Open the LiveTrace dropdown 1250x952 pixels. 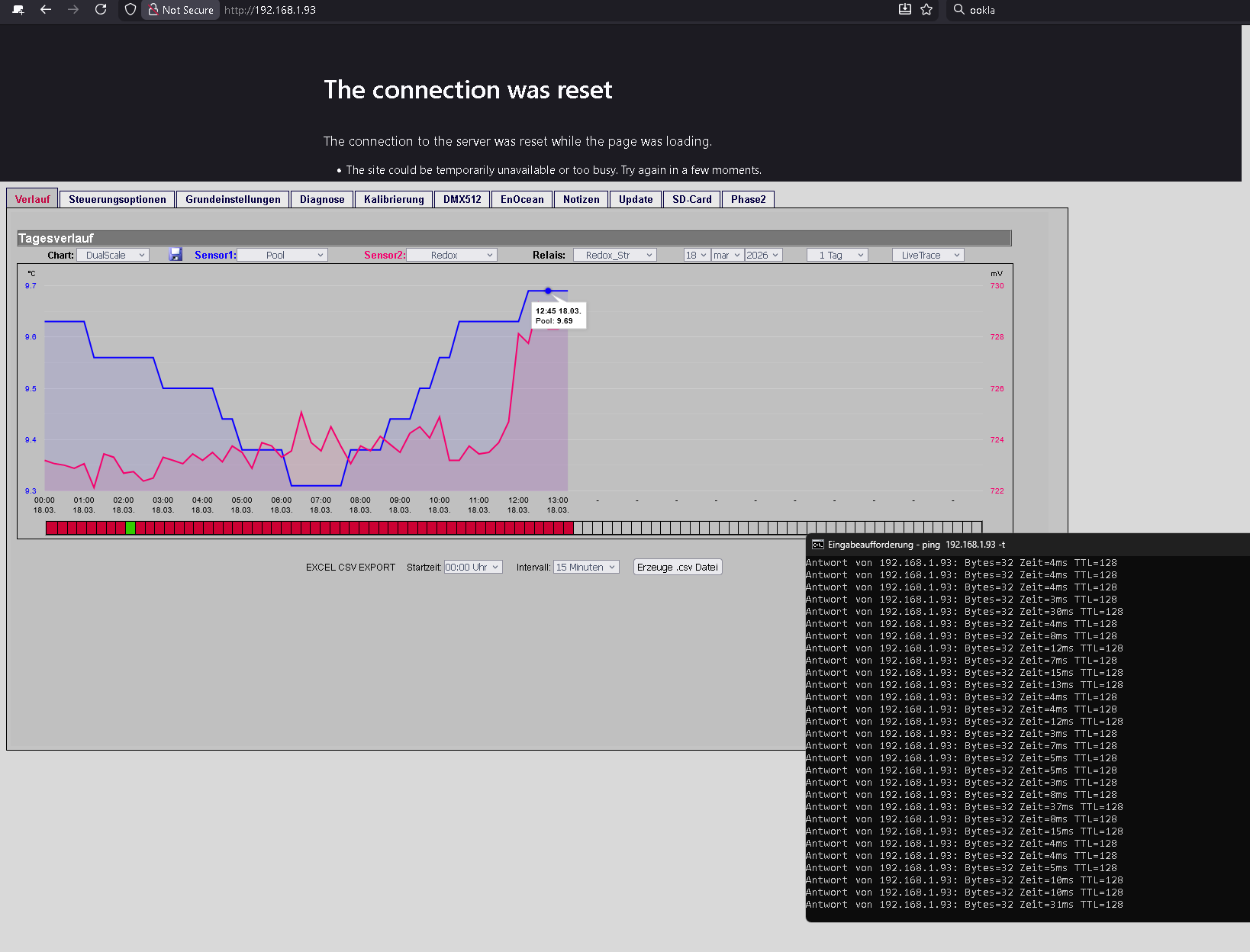coord(928,255)
